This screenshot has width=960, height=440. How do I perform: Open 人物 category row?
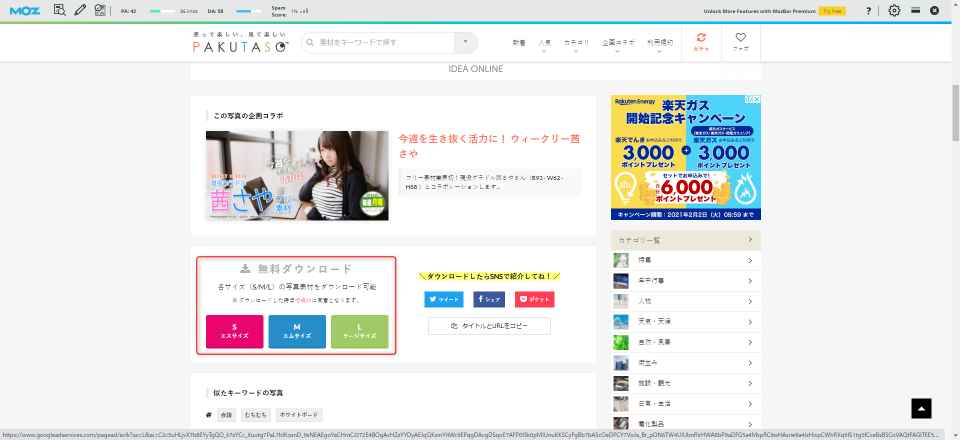686,302
